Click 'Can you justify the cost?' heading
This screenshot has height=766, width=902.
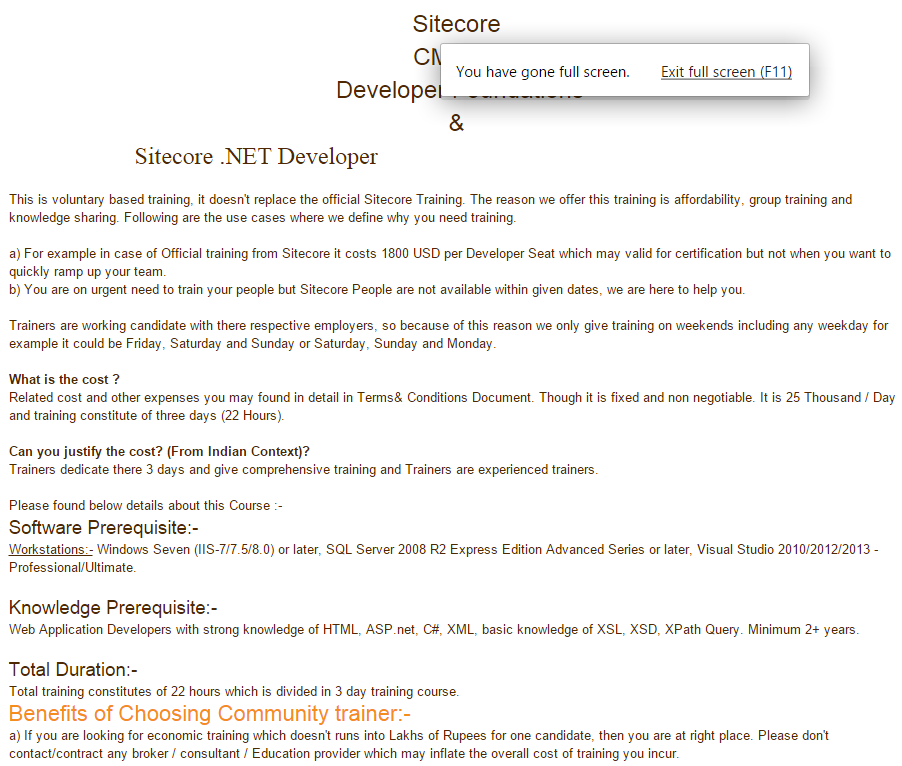[159, 451]
